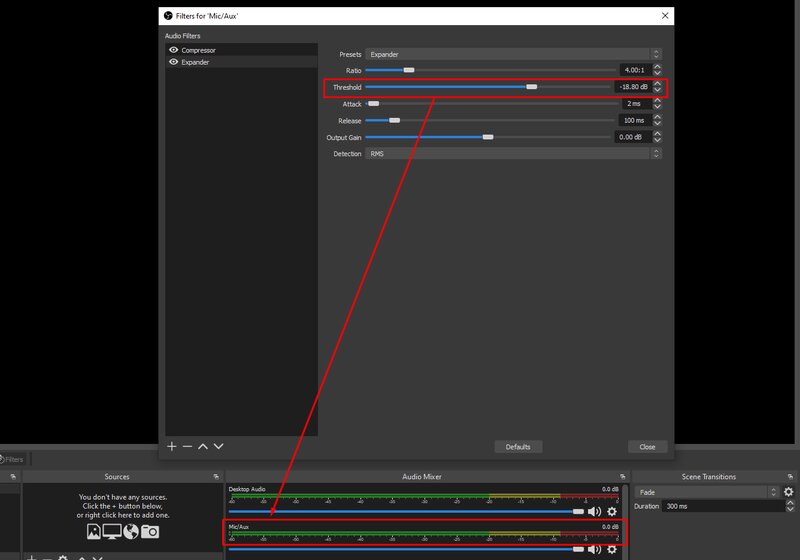Toggle visibility of the Expander filter
This screenshot has height=560, width=800.
[173, 62]
